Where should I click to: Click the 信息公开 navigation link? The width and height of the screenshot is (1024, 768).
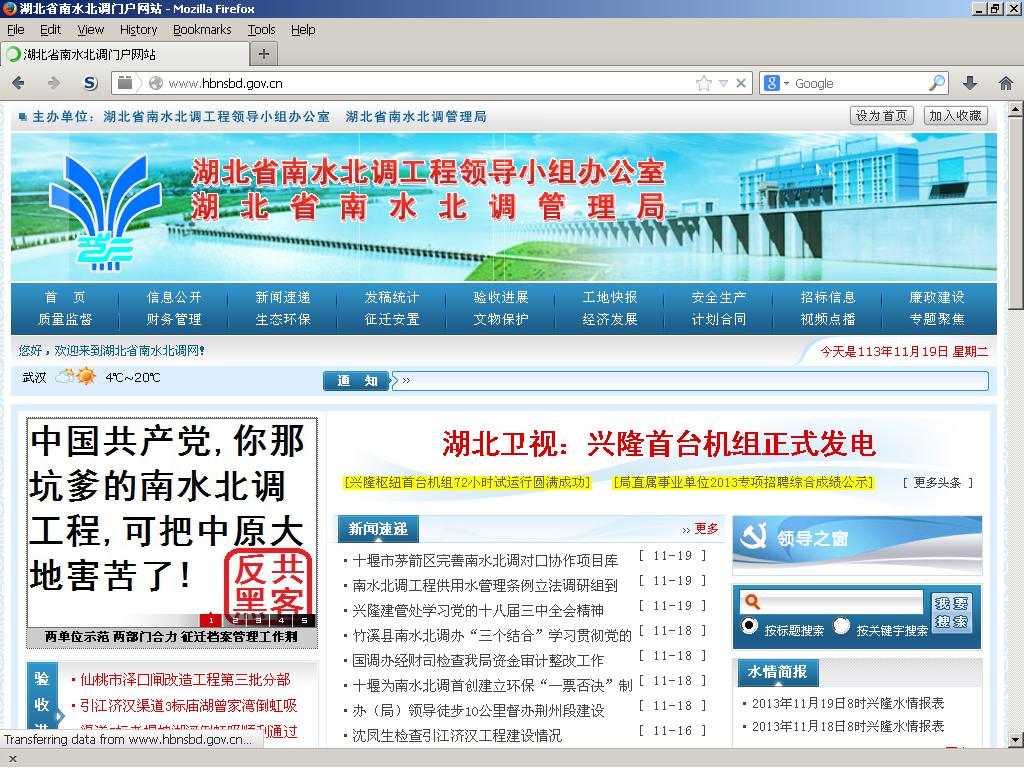[x=174, y=297]
